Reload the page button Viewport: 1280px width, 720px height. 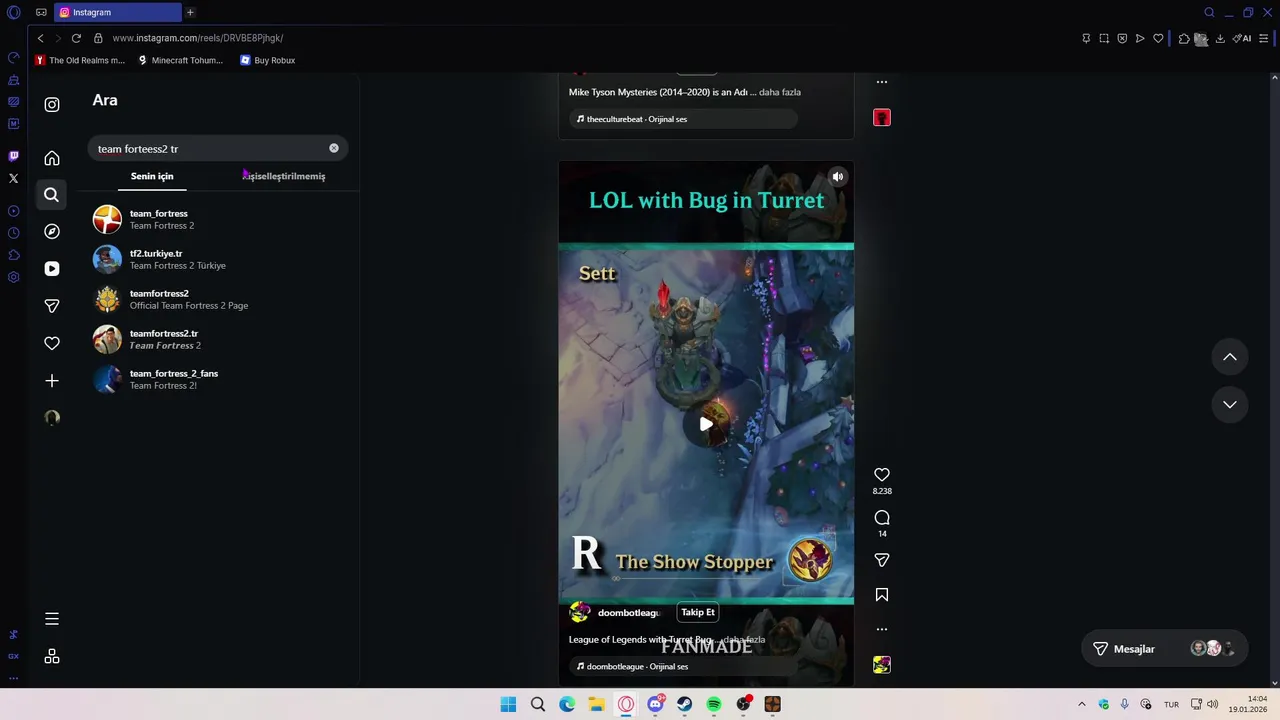(76, 38)
